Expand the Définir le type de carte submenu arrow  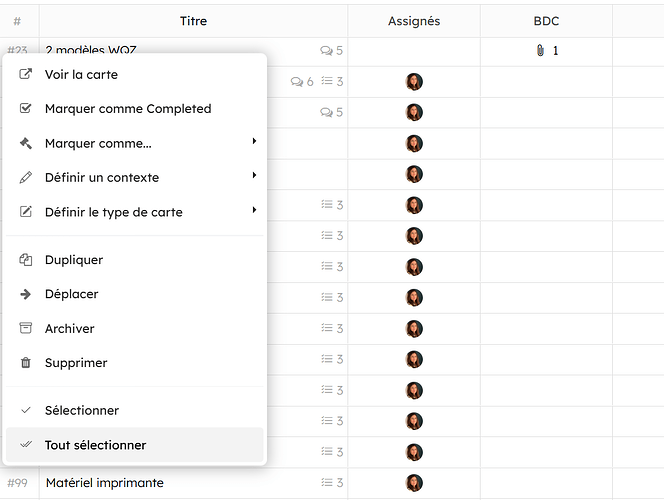(x=254, y=211)
